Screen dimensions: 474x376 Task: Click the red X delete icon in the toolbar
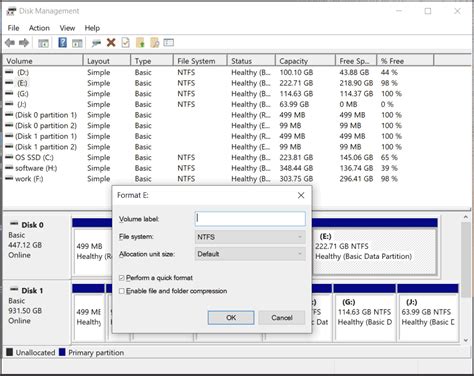coord(111,42)
